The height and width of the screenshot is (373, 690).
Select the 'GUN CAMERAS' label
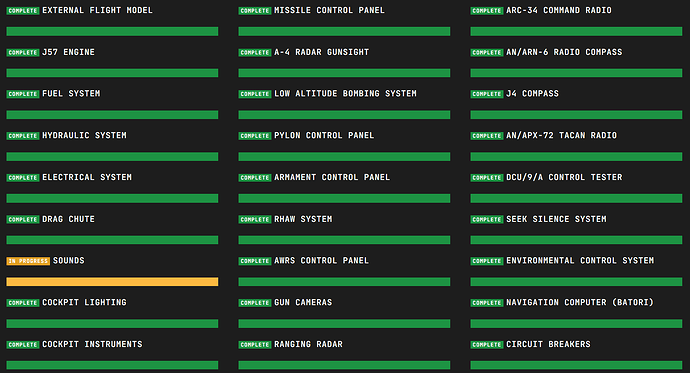point(303,302)
